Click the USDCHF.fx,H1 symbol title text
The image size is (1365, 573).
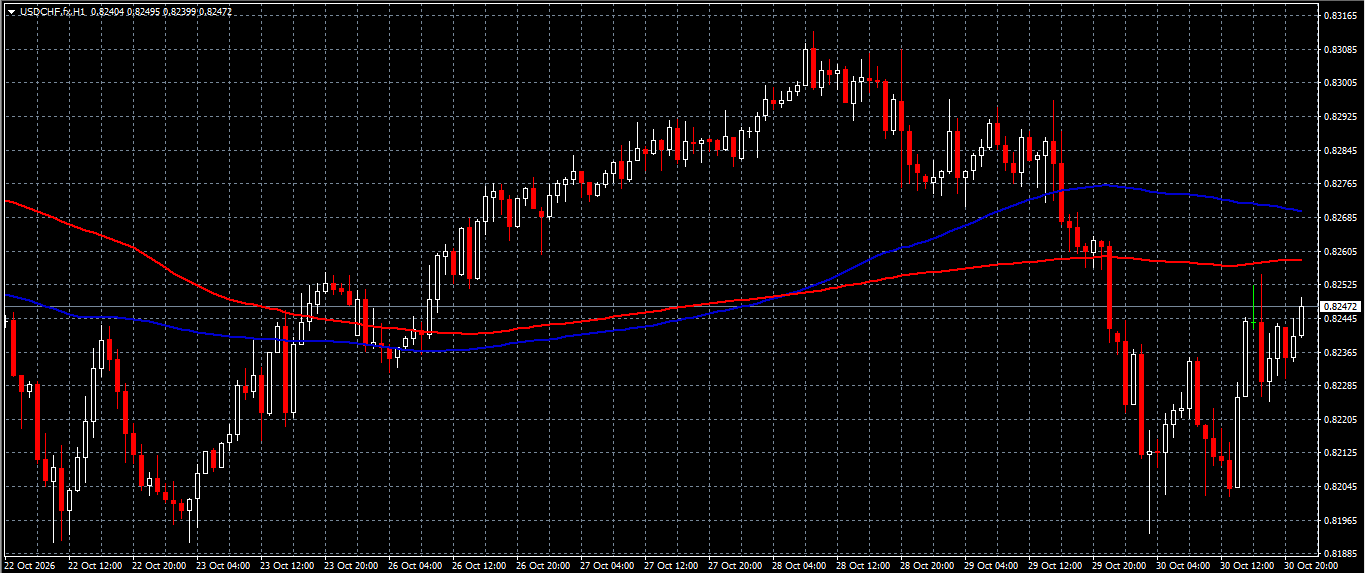click(x=52, y=11)
